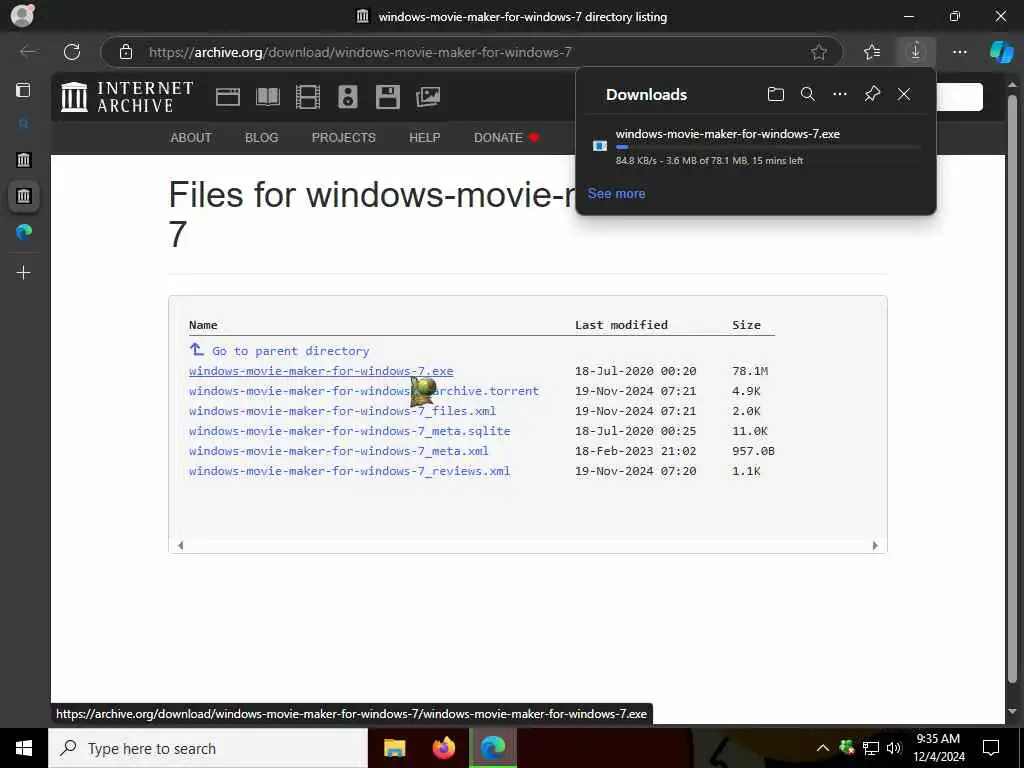Image resolution: width=1024 pixels, height=768 pixels.
Task: Close the Downloads panel
Action: point(904,95)
